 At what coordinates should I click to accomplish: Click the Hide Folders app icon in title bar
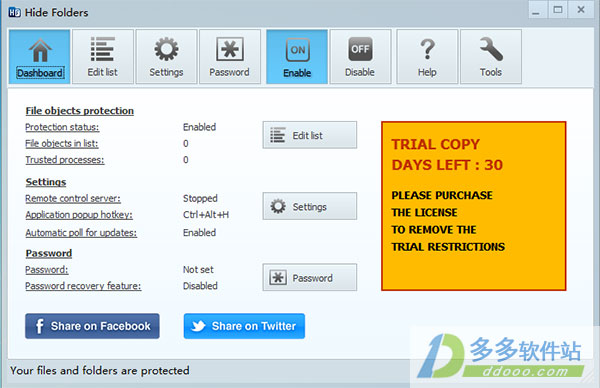(x=15, y=12)
